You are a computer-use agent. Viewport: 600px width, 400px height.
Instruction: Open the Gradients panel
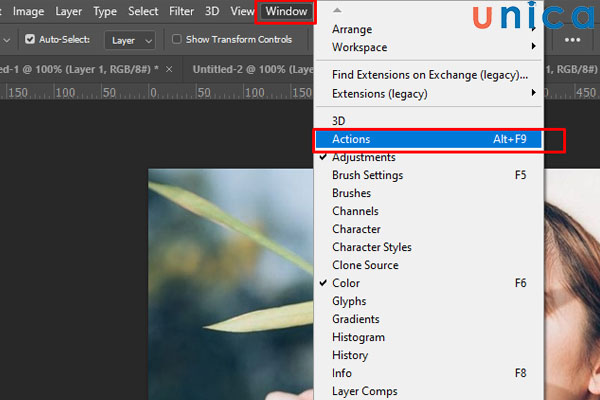tap(429, 319)
